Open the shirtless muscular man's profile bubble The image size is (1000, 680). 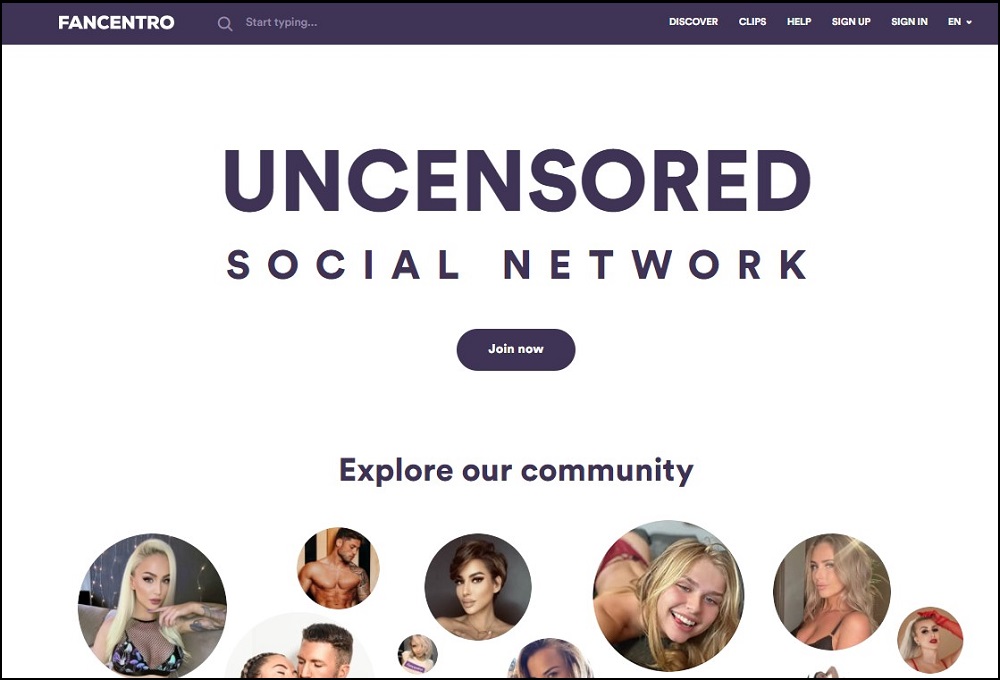[x=338, y=568]
